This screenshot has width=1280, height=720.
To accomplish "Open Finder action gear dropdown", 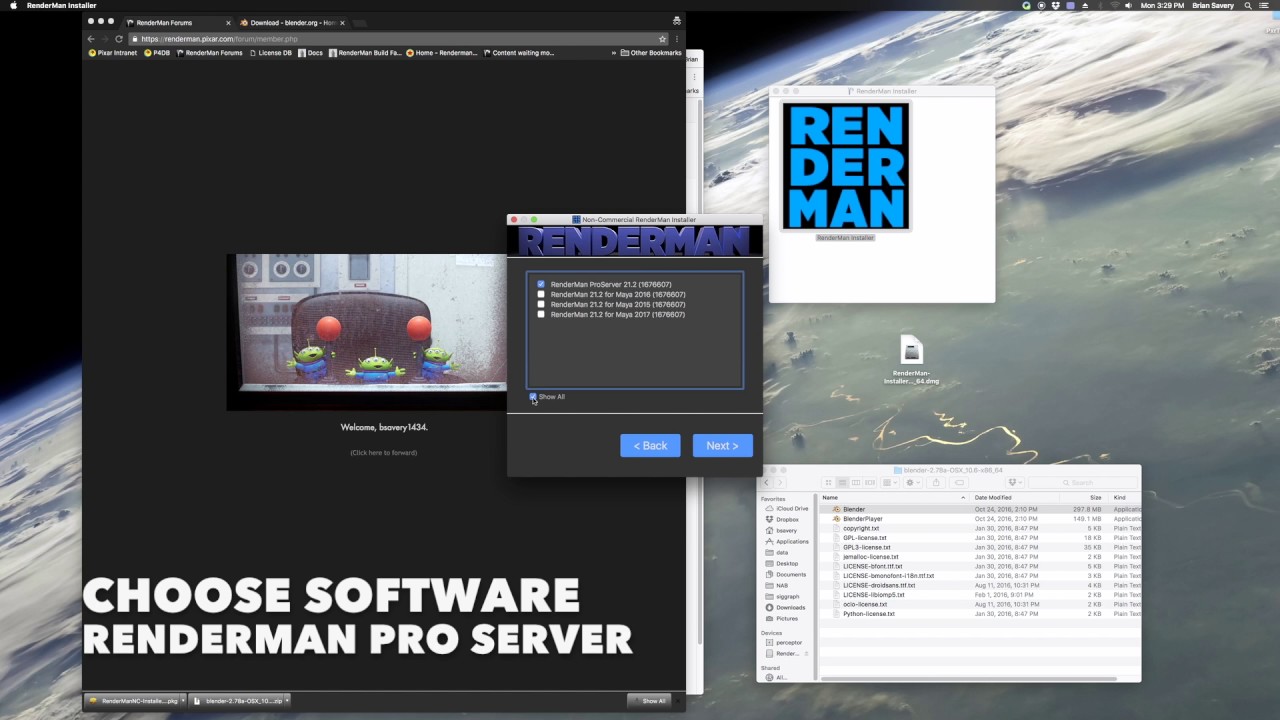I will [x=913, y=482].
